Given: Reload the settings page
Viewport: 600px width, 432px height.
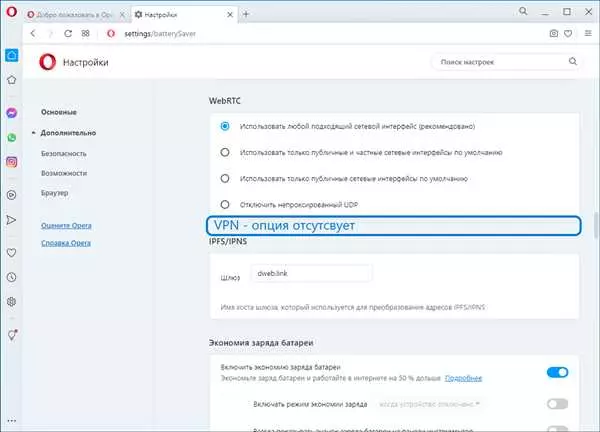Looking at the screenshot, I should [x=68, y=34].
